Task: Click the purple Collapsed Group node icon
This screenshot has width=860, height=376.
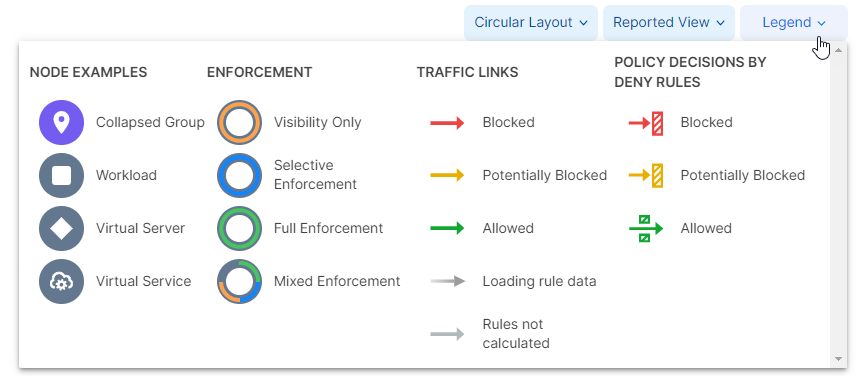Action: tap(61, 122)
